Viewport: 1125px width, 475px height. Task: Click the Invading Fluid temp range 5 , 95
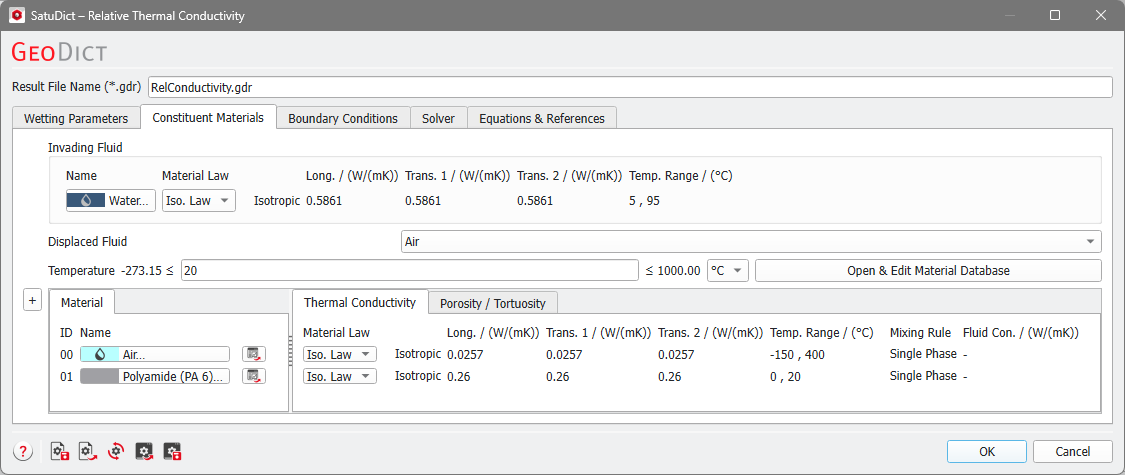(644, 201)
